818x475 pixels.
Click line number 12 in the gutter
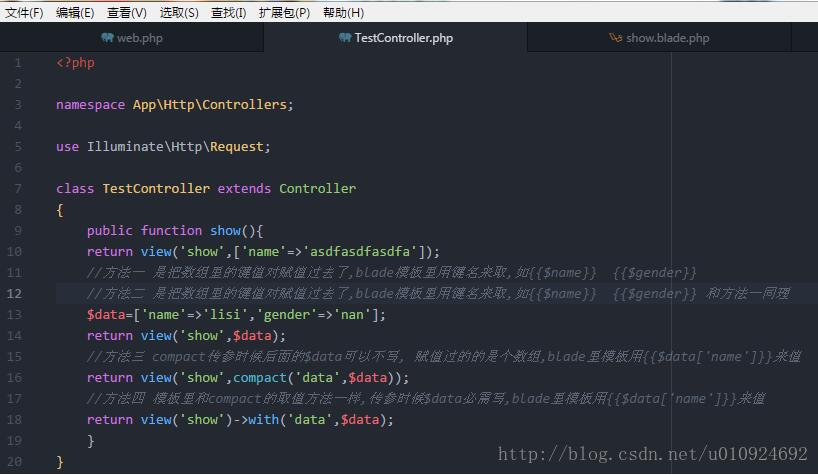(15, 294)
